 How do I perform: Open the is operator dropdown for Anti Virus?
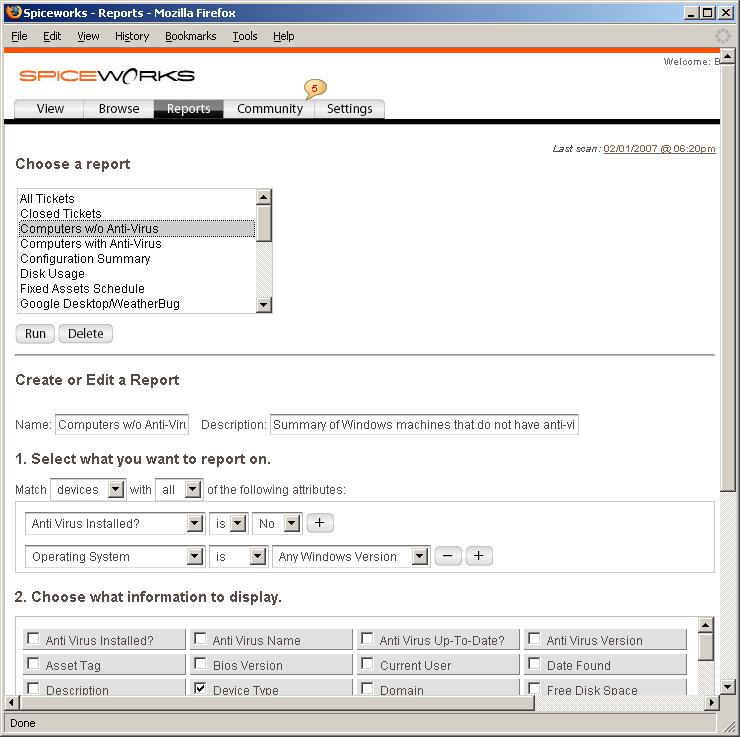click(x=228, y=523)
